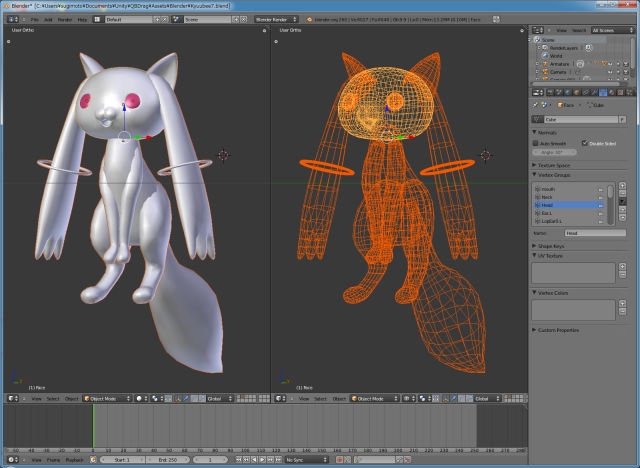This screenshot has width=640, height=468.
Task: Select the Ear.L vertex group
Action: click(x=569, y=213)
